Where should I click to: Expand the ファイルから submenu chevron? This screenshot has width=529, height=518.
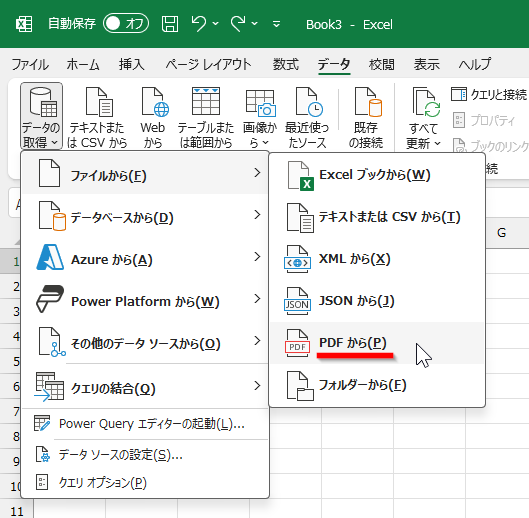coord(257,173)
